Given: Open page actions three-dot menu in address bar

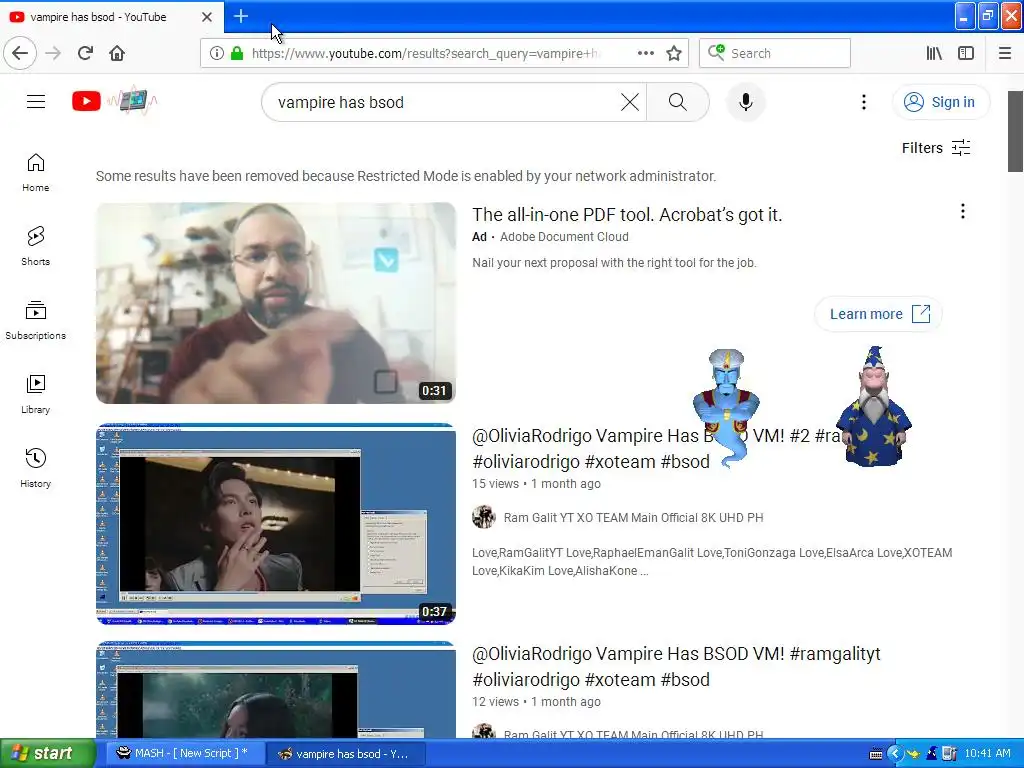Looking at the screenshot, I should pos(645,53).
